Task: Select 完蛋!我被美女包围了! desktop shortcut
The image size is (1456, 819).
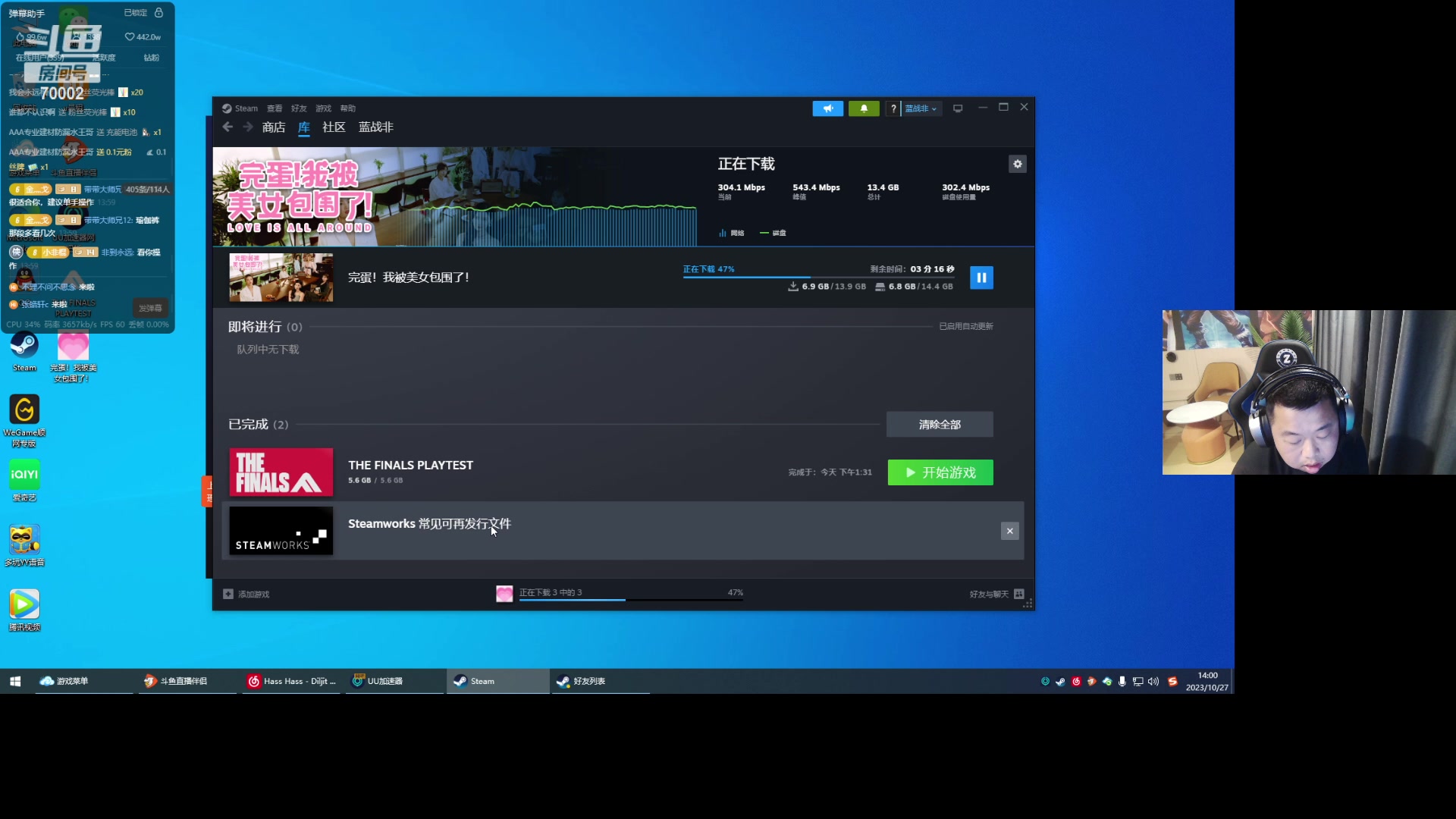Action: coord(74,357)
